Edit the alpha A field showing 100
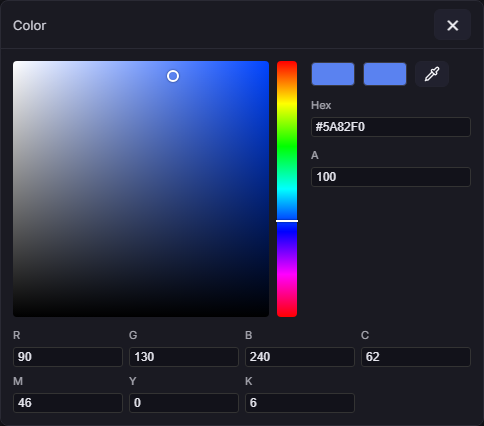This screenshot has height=426, width=484. point(391,177)
